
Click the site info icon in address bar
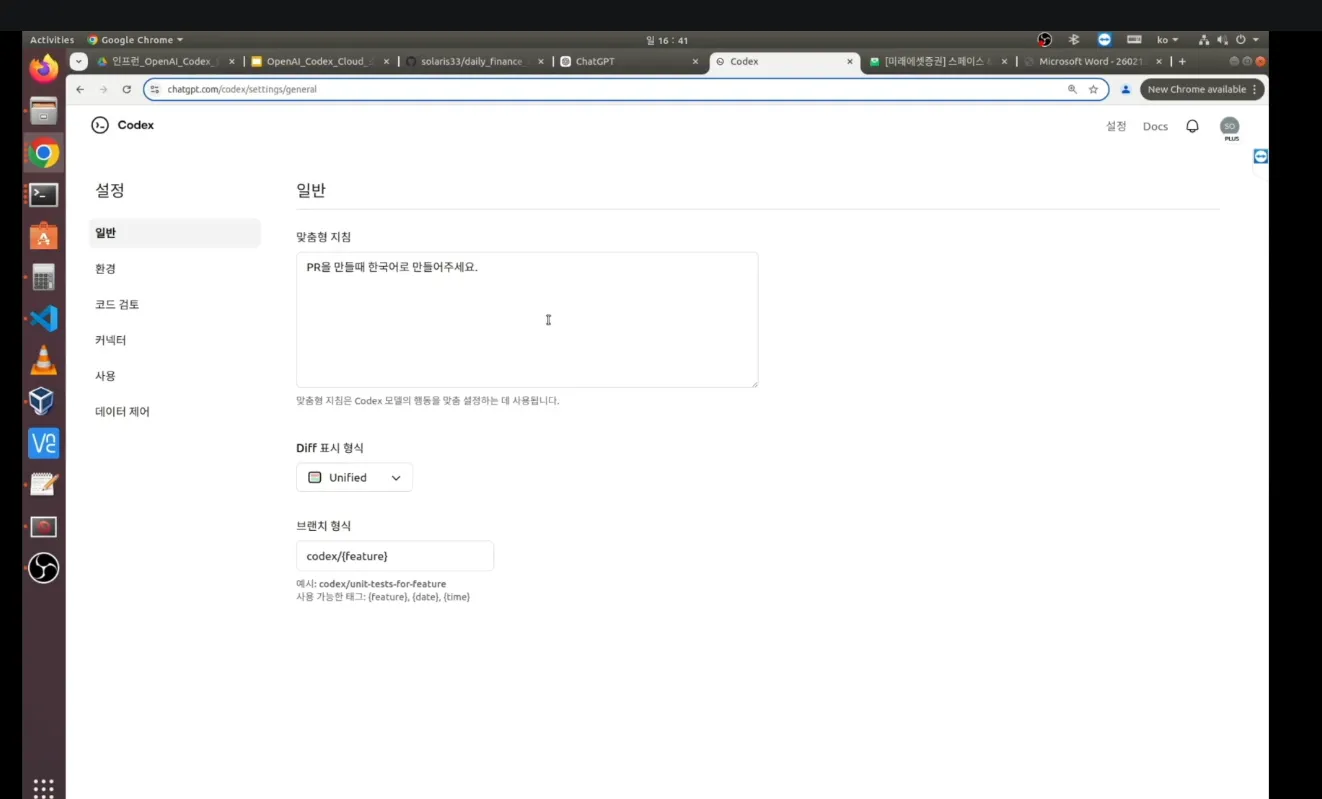tap(154, 89)
